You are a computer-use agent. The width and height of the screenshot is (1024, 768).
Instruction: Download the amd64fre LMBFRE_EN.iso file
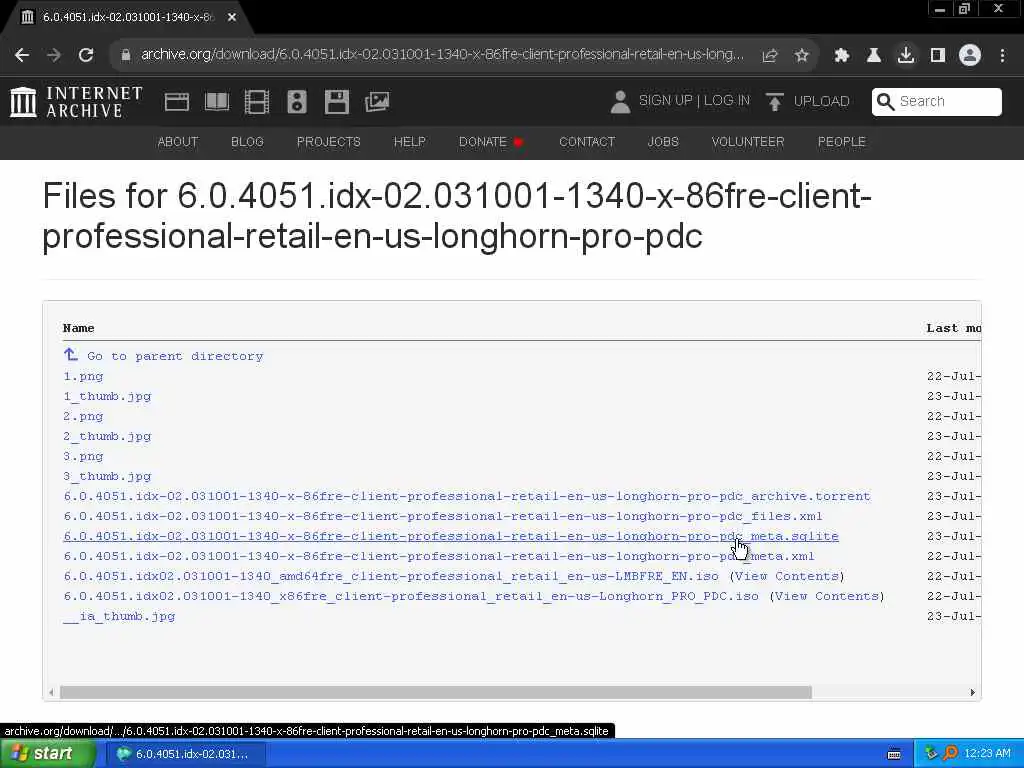[391, 576]
